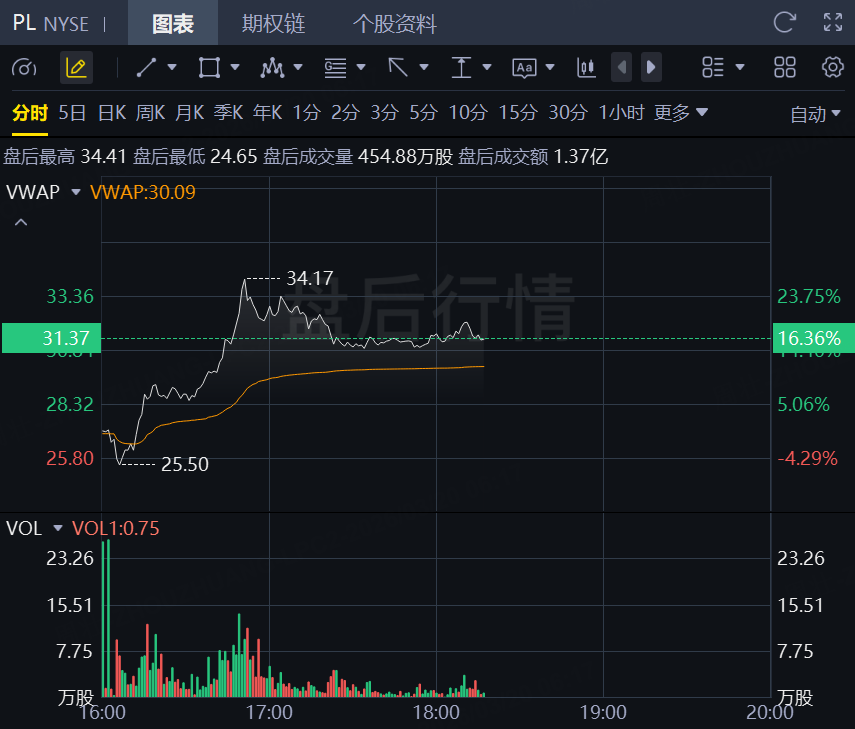Open the multi-chart grid layout icon
The height and width of the screenshot is (729, 855).
tap(785, 68)
